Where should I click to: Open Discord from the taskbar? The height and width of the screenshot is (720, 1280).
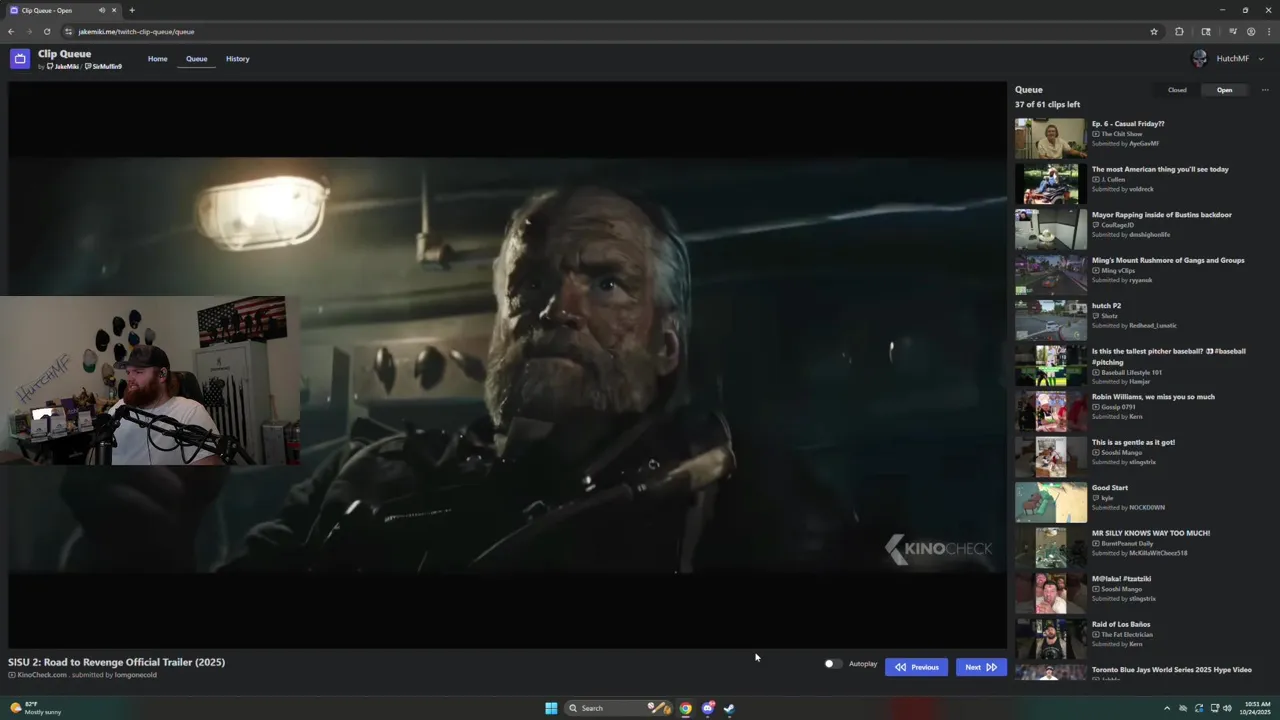pyautogui.click(x=708, y=708)
